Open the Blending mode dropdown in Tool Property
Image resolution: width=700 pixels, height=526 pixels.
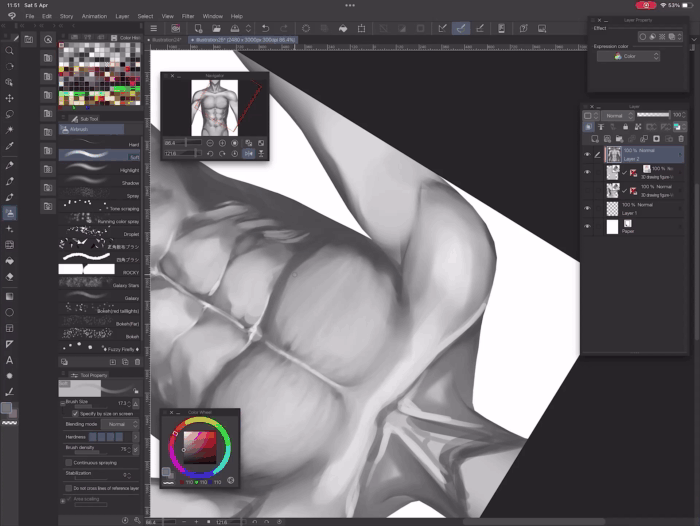pos(120,424)
